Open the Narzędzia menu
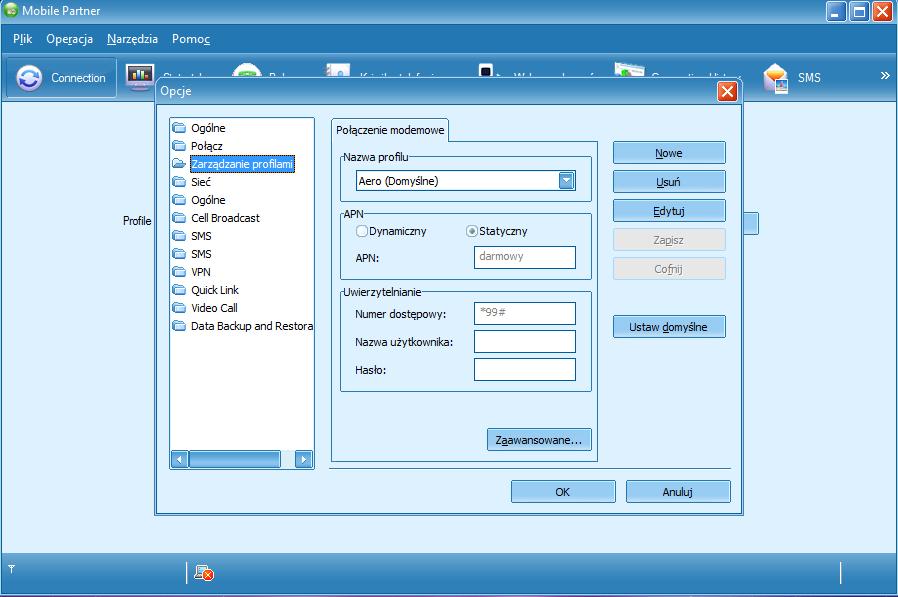The height and width of the screenshot is (597, 898). [x=132, y=39]
